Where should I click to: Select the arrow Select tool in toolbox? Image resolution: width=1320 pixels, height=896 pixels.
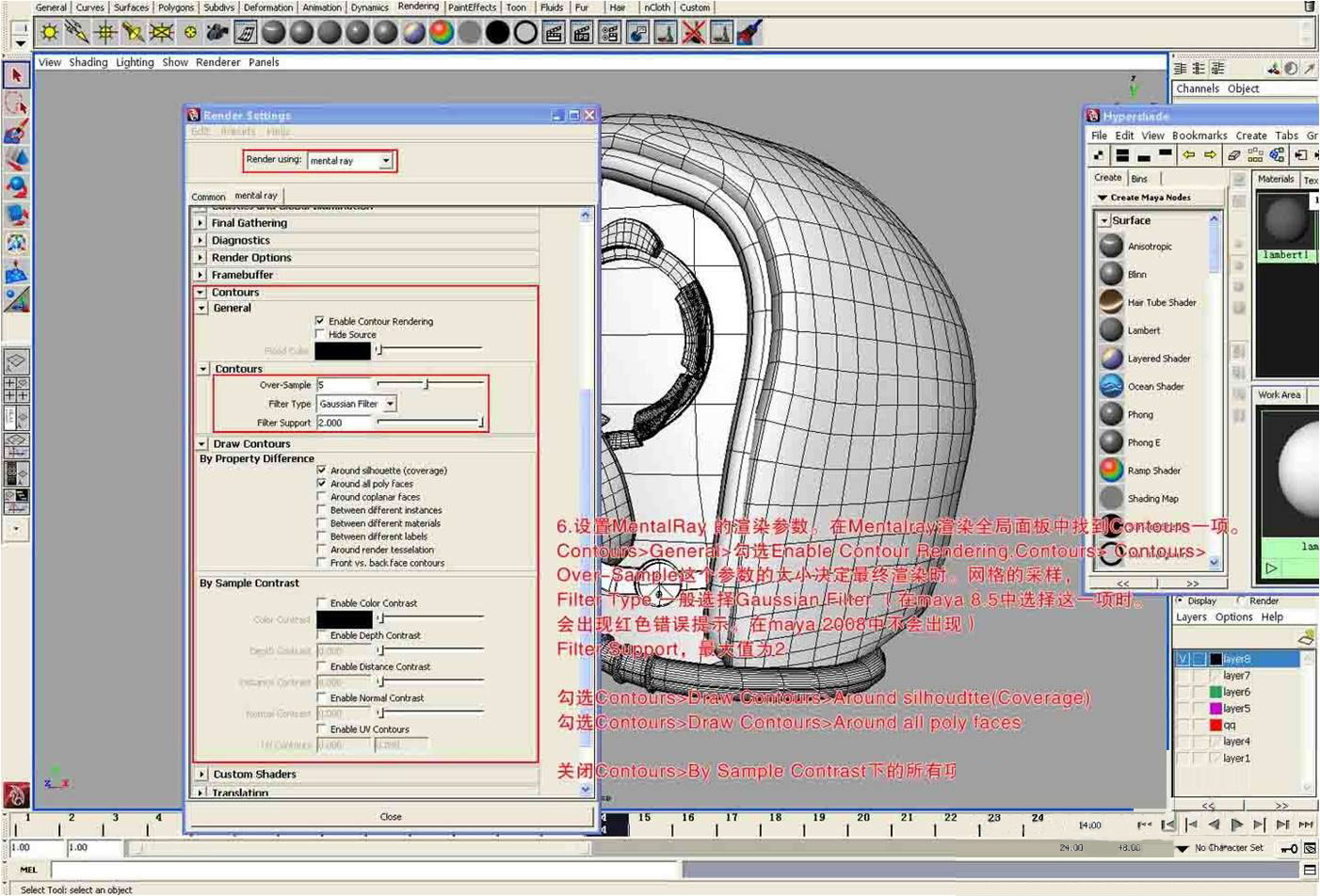tap(16, 74)
